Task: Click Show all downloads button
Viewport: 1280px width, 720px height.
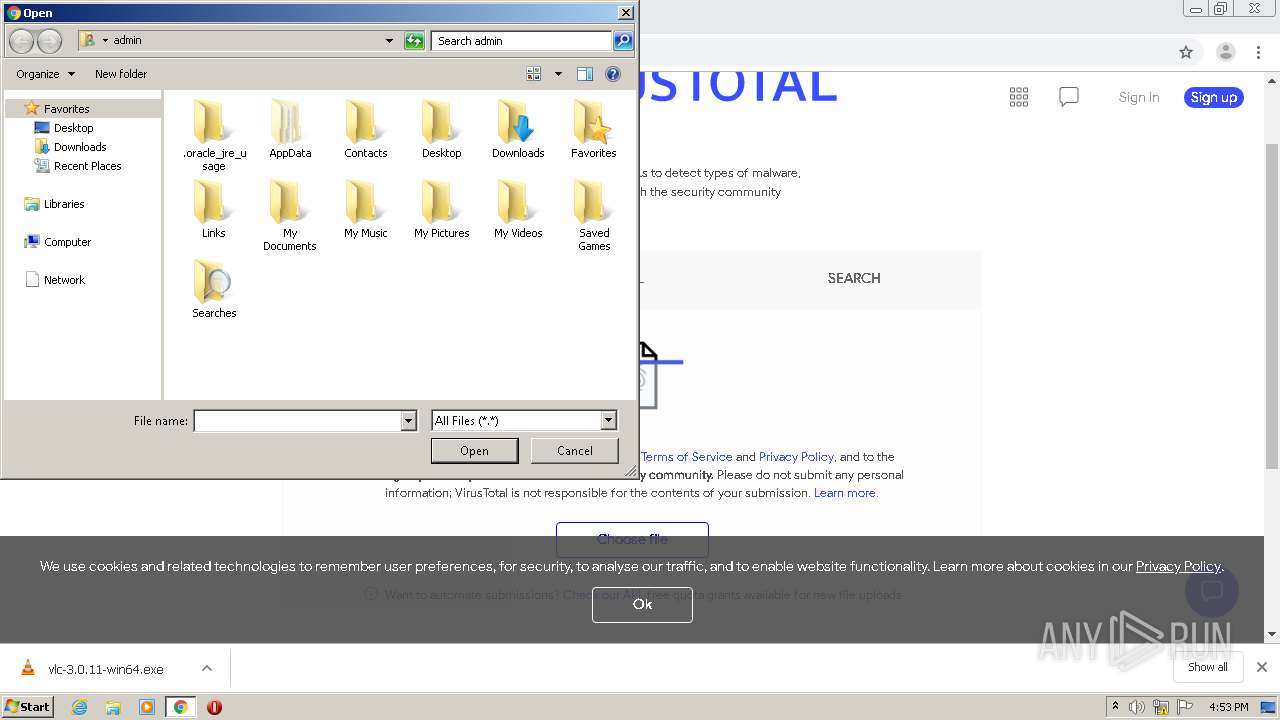Action: click(x=1208, y=667)
